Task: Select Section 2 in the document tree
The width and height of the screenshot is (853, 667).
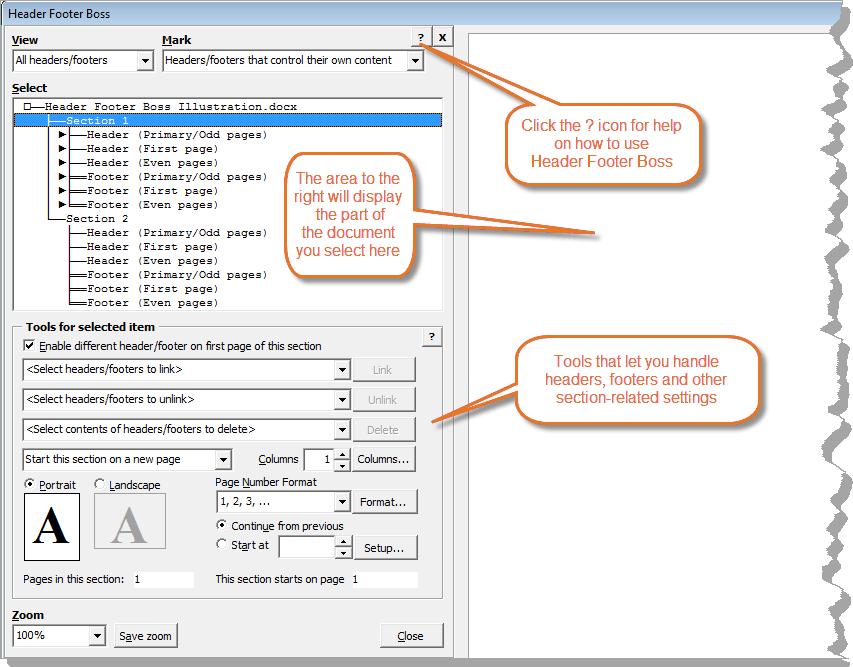Action: [96, 218]
